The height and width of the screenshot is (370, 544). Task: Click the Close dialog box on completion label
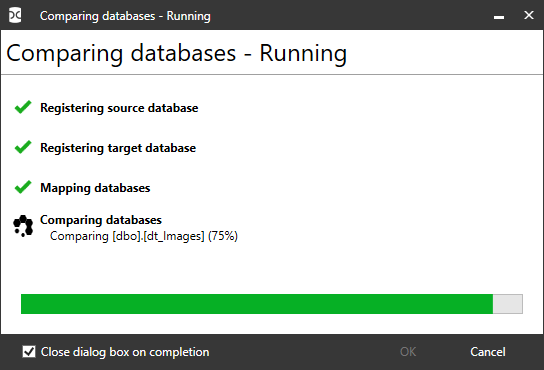point(125,352)
